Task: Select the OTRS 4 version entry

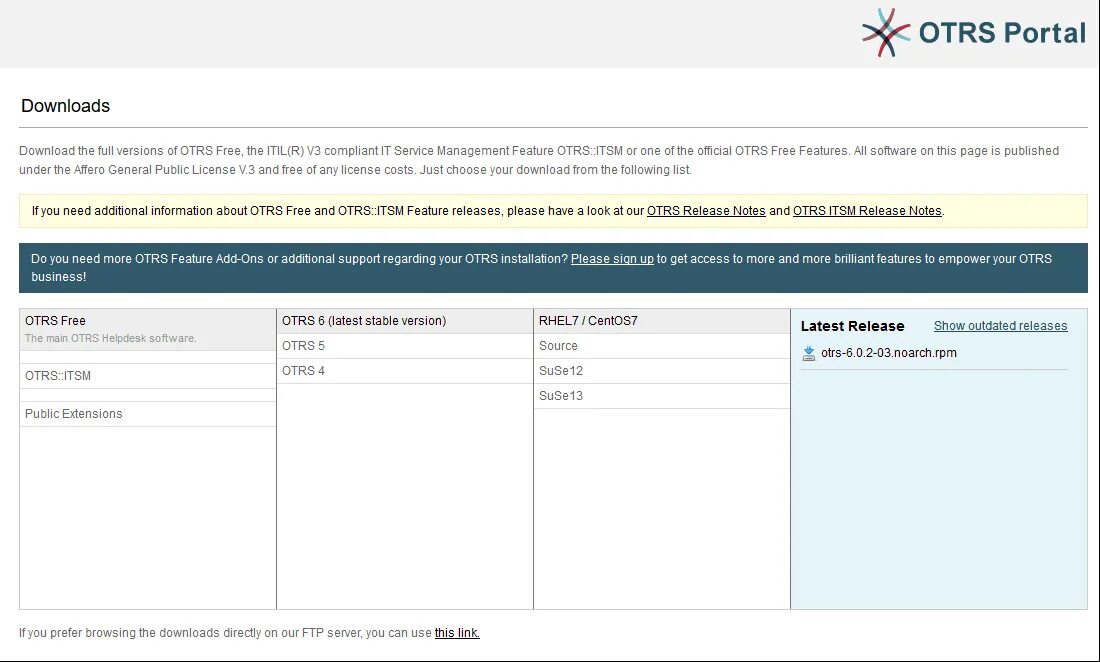Action: pos(303,370)
